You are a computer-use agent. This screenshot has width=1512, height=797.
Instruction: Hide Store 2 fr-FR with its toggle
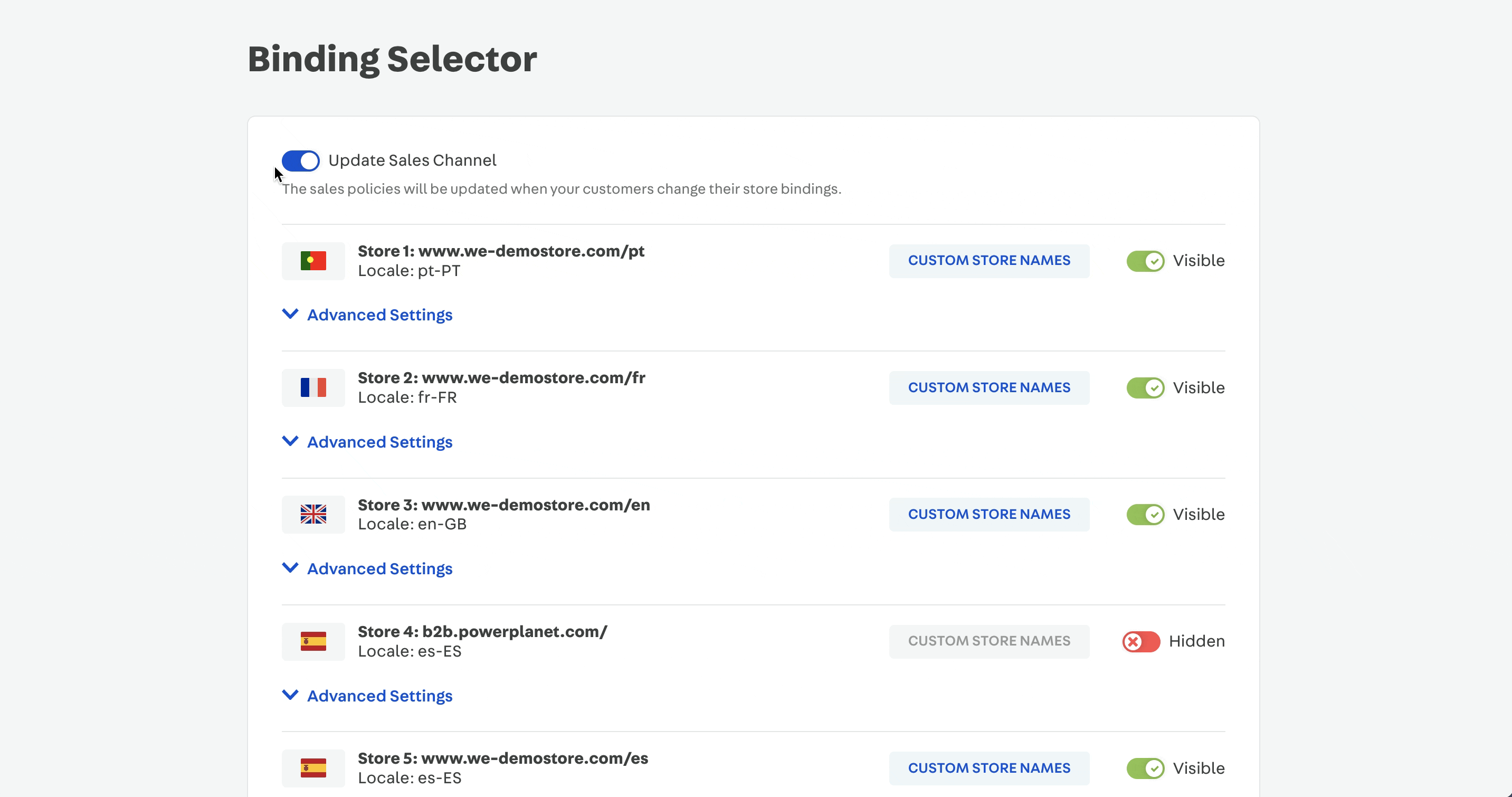(1145, 387)
